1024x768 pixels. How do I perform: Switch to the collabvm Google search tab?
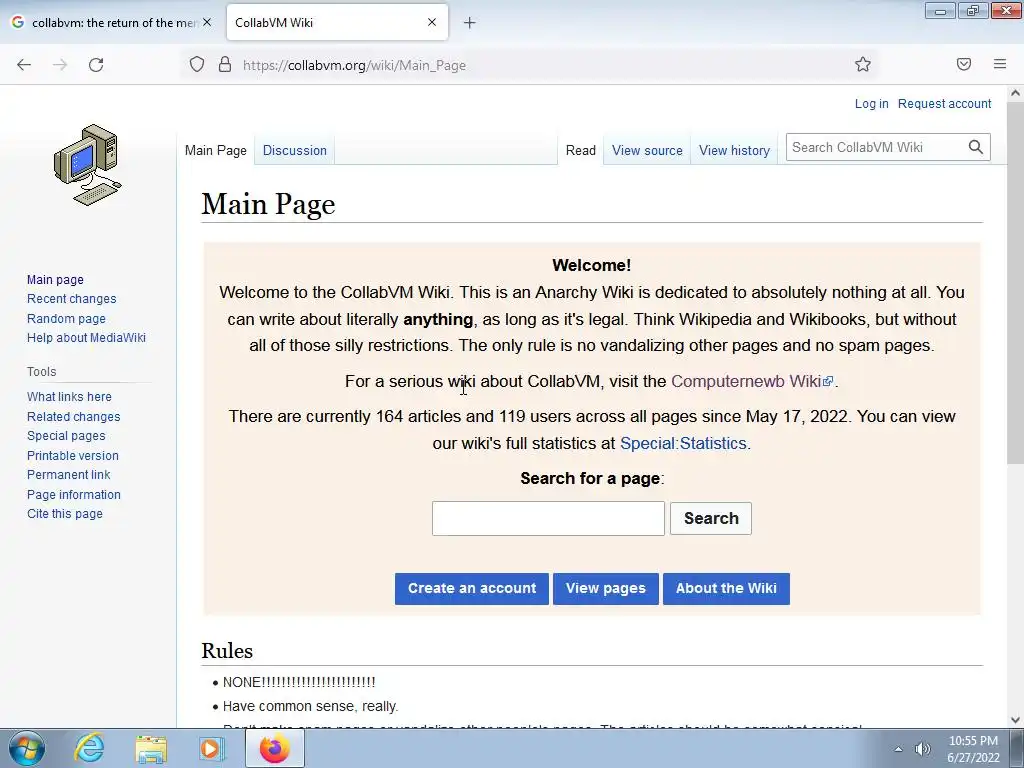pos(111,22)
